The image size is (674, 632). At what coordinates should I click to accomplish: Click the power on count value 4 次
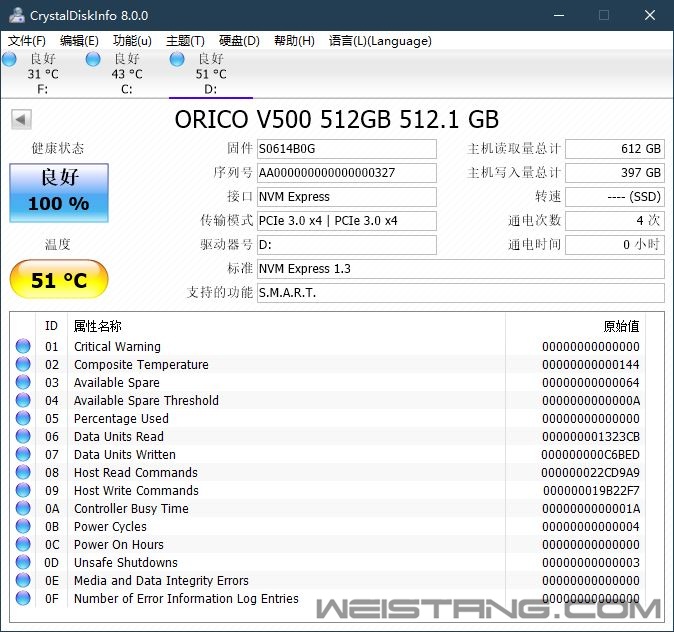(x=615, y=221)
